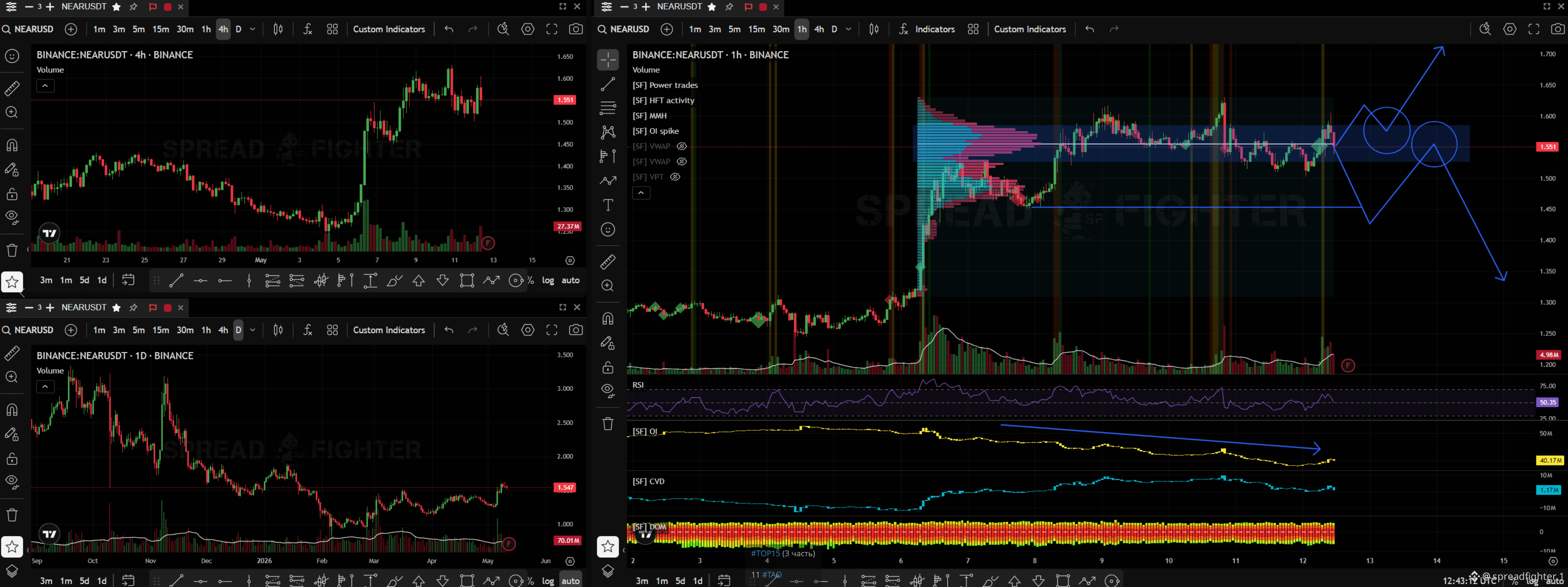
Task: Toggle magnet mode in the 1h chart sidebar
Action: [608, 319]
